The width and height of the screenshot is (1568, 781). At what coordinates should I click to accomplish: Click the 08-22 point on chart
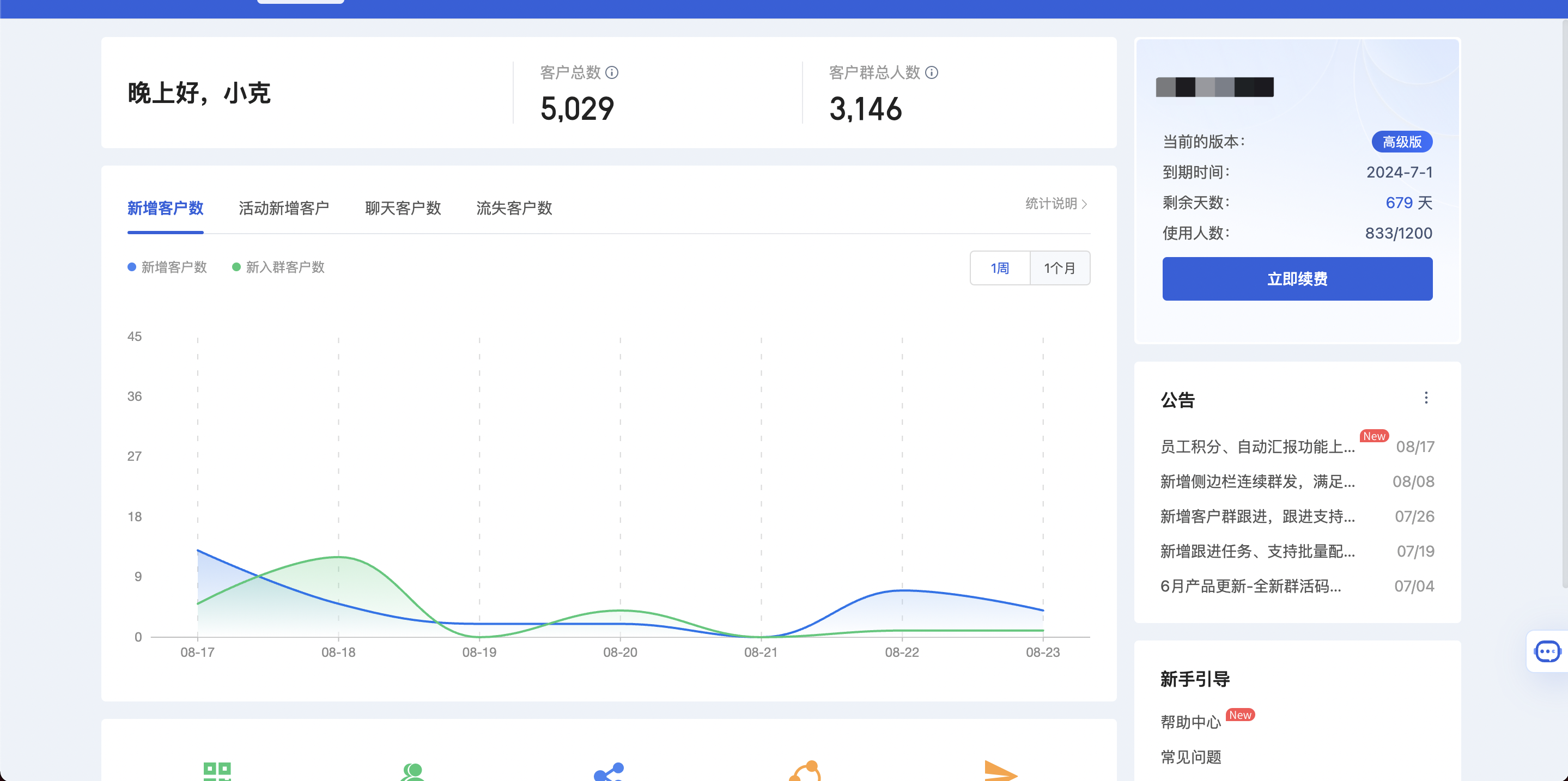click(902, 590)
